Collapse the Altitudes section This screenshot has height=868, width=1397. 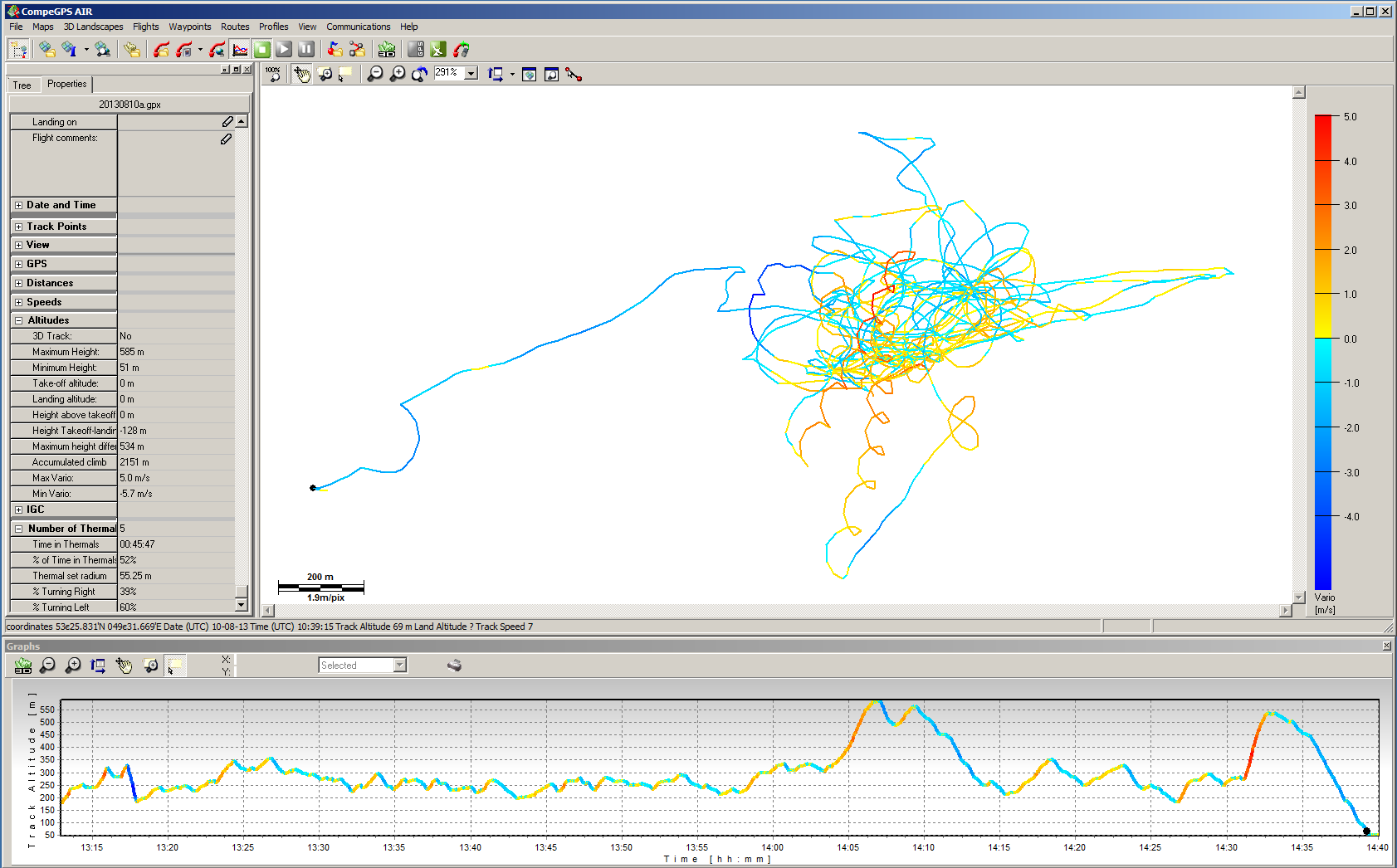click(x=18, y=320)
